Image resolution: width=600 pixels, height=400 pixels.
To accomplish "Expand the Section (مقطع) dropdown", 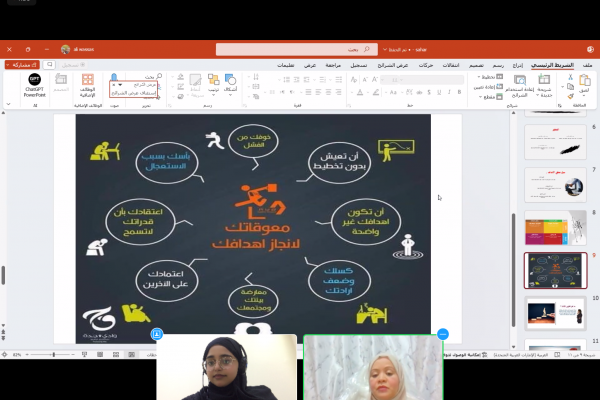I will (489, 94).
